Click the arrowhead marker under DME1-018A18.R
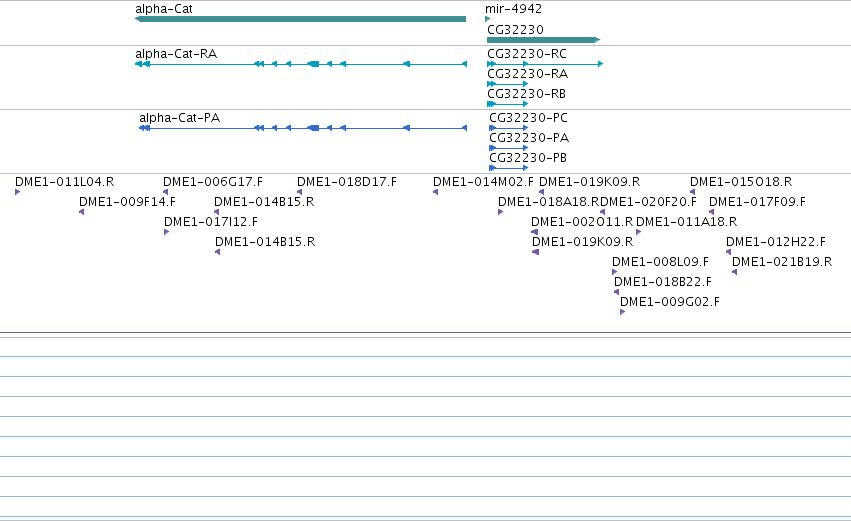 coord(500,212)
